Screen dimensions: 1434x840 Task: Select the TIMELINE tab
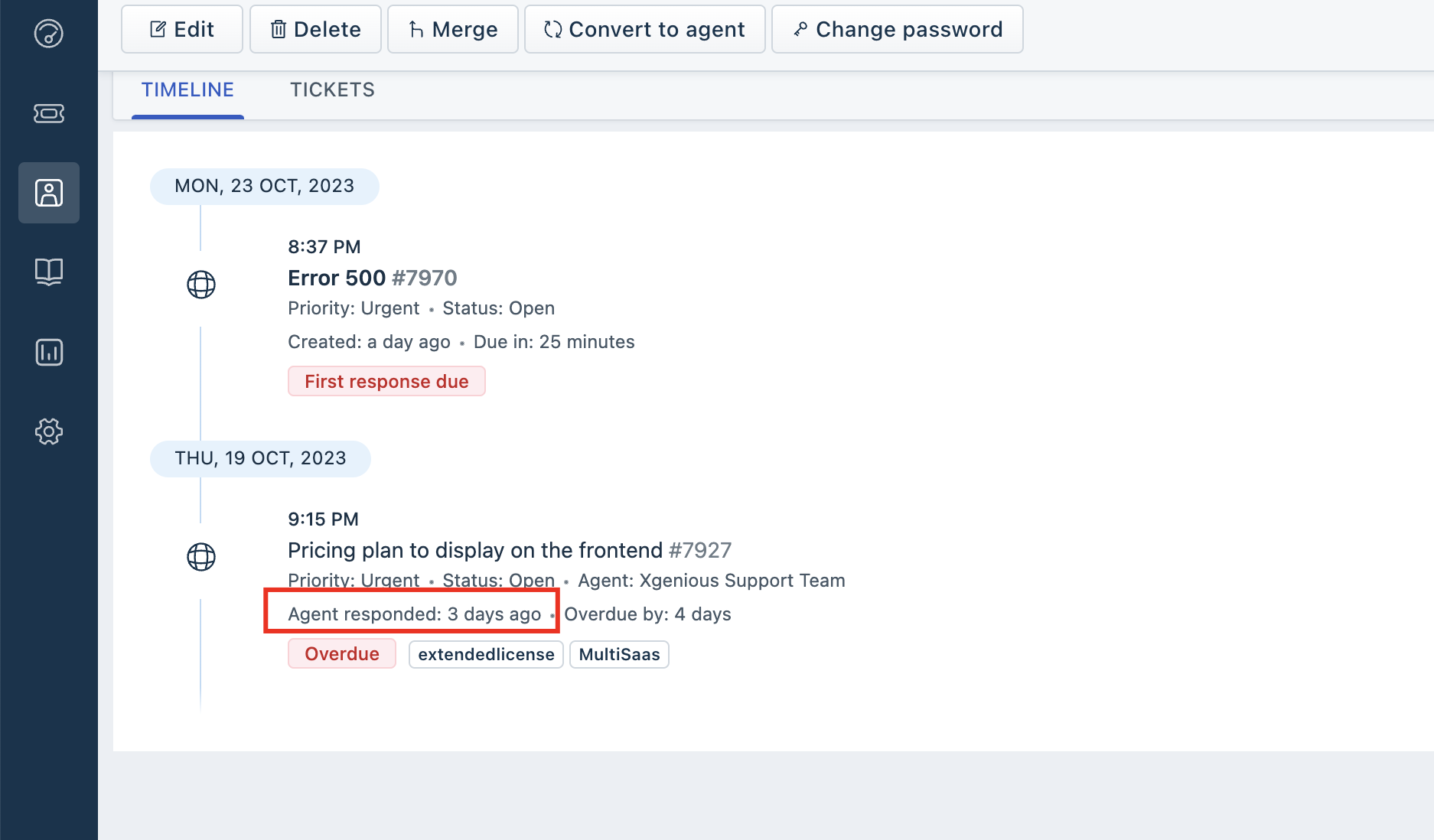[x=188, y=90]
